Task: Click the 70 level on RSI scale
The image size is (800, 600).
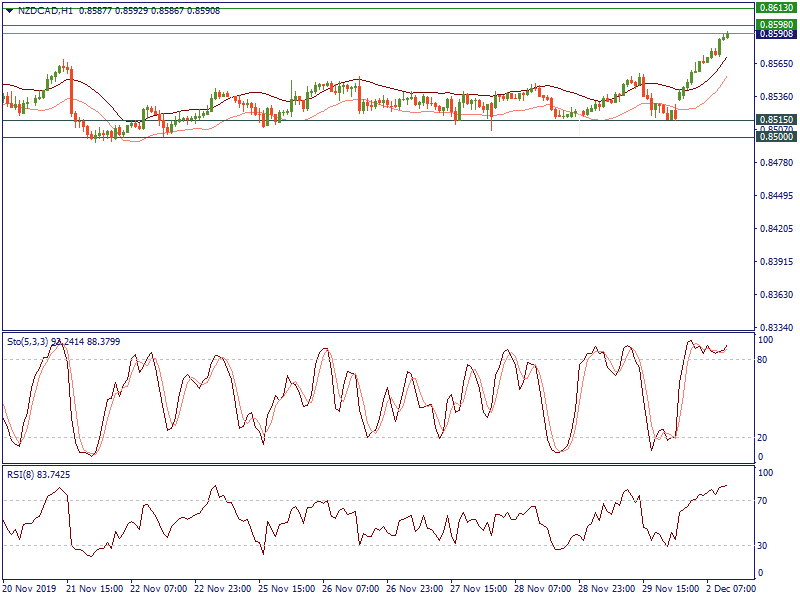Action: (x=762, y=500)
